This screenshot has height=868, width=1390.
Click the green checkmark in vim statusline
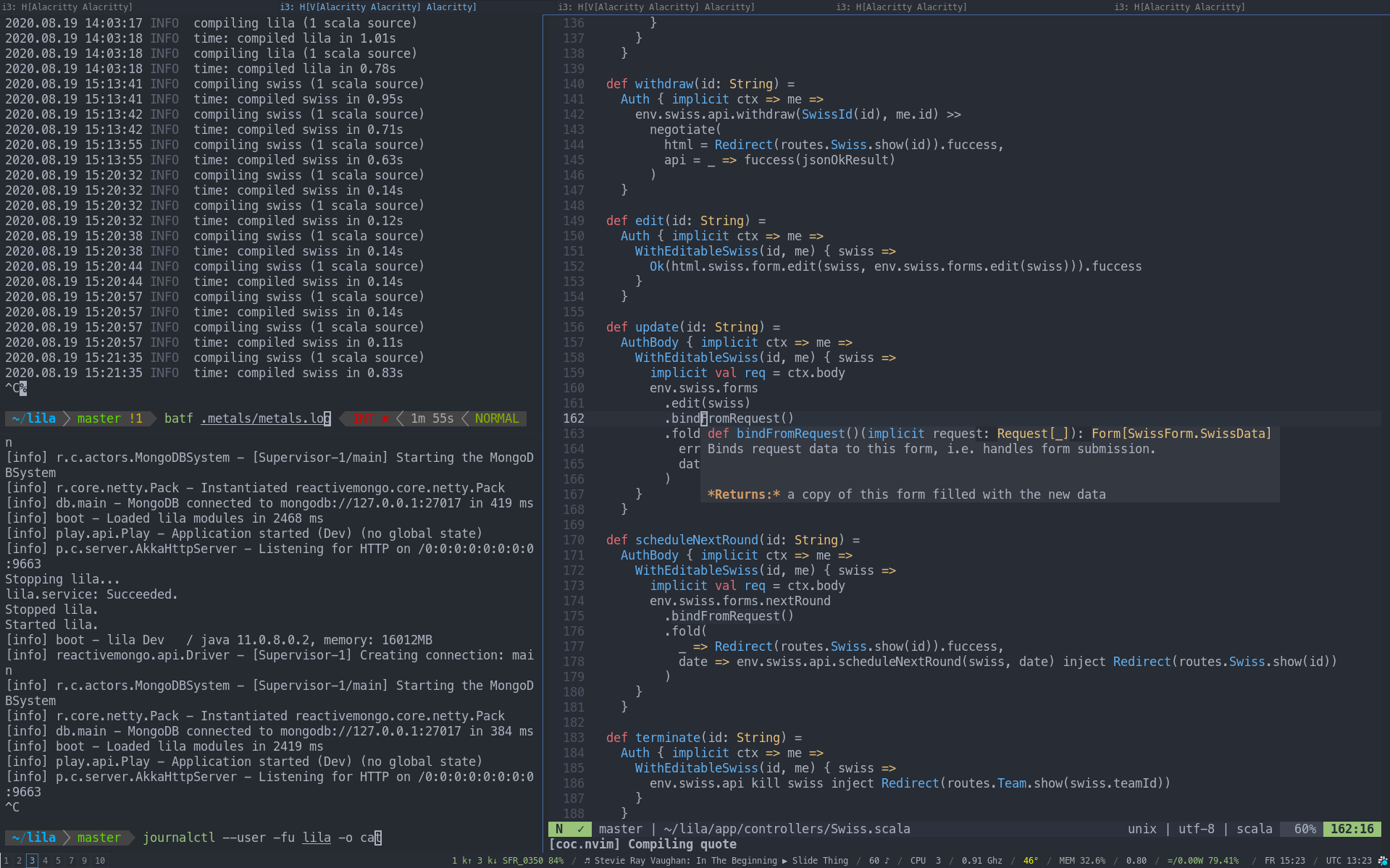click(579, 829)
